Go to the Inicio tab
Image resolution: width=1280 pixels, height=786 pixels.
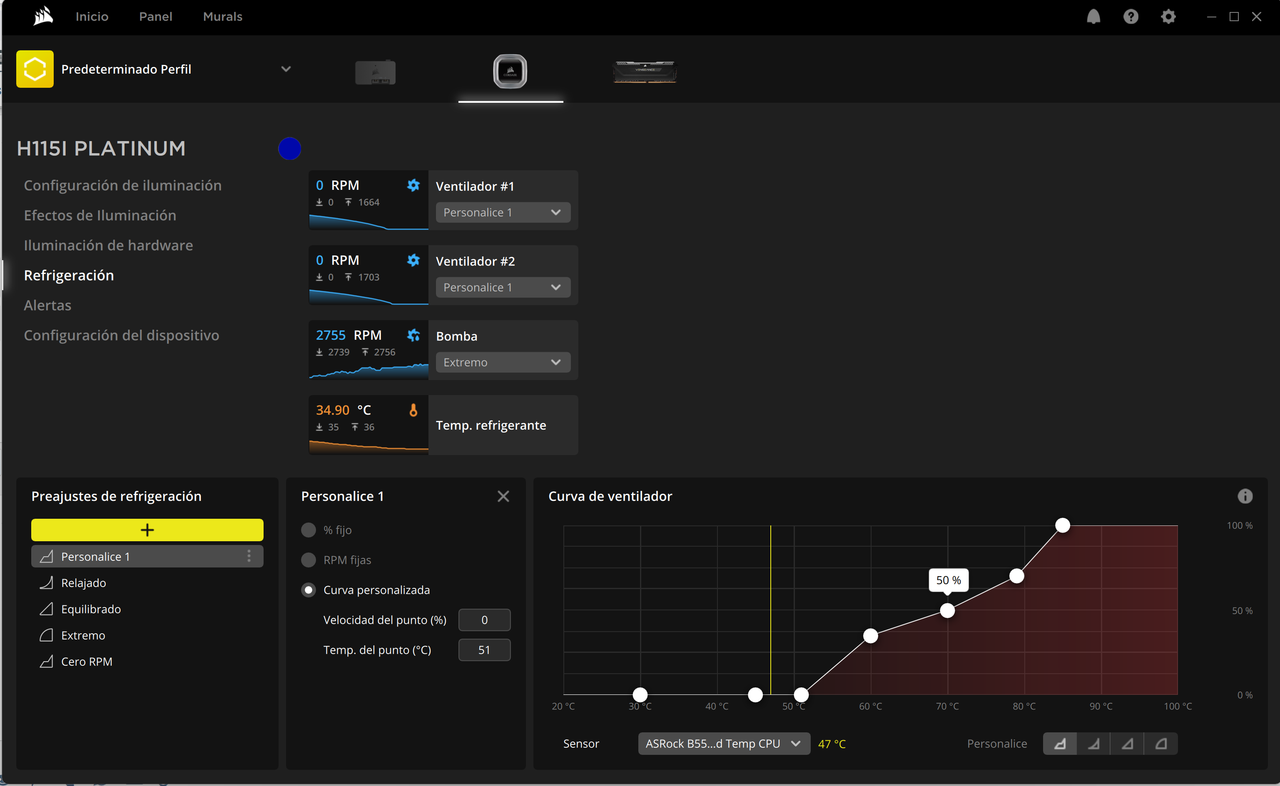pyautogui.click(x=92, y=17)
